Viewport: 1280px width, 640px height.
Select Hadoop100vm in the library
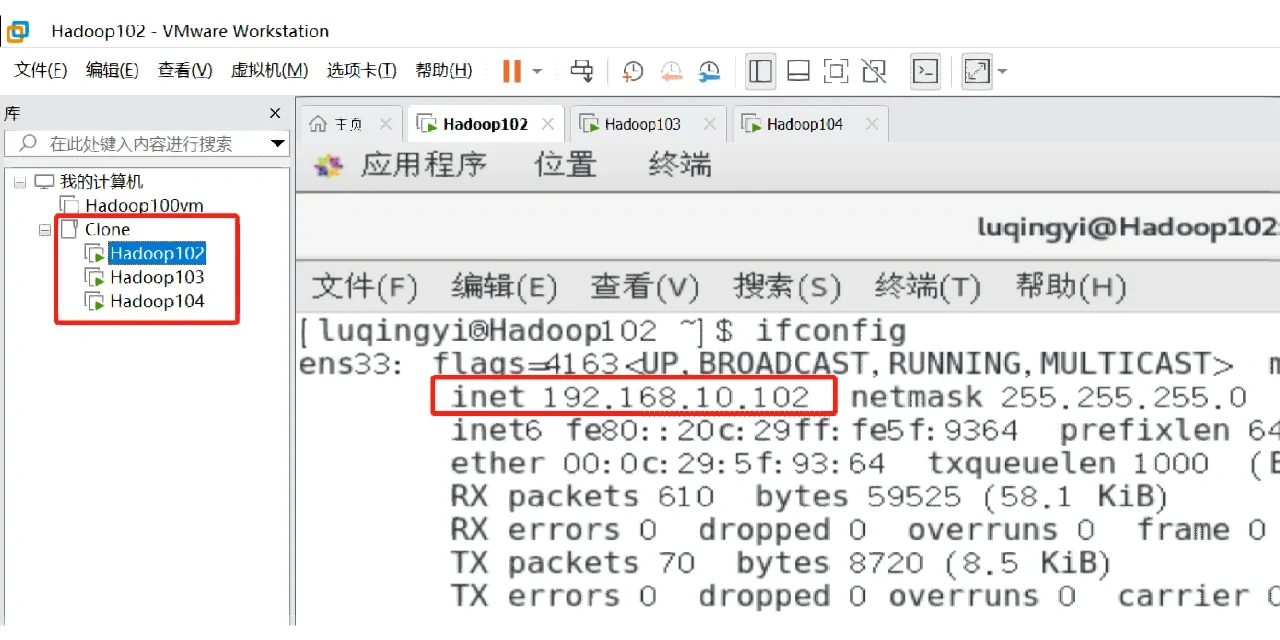click(x=144, y=206)
